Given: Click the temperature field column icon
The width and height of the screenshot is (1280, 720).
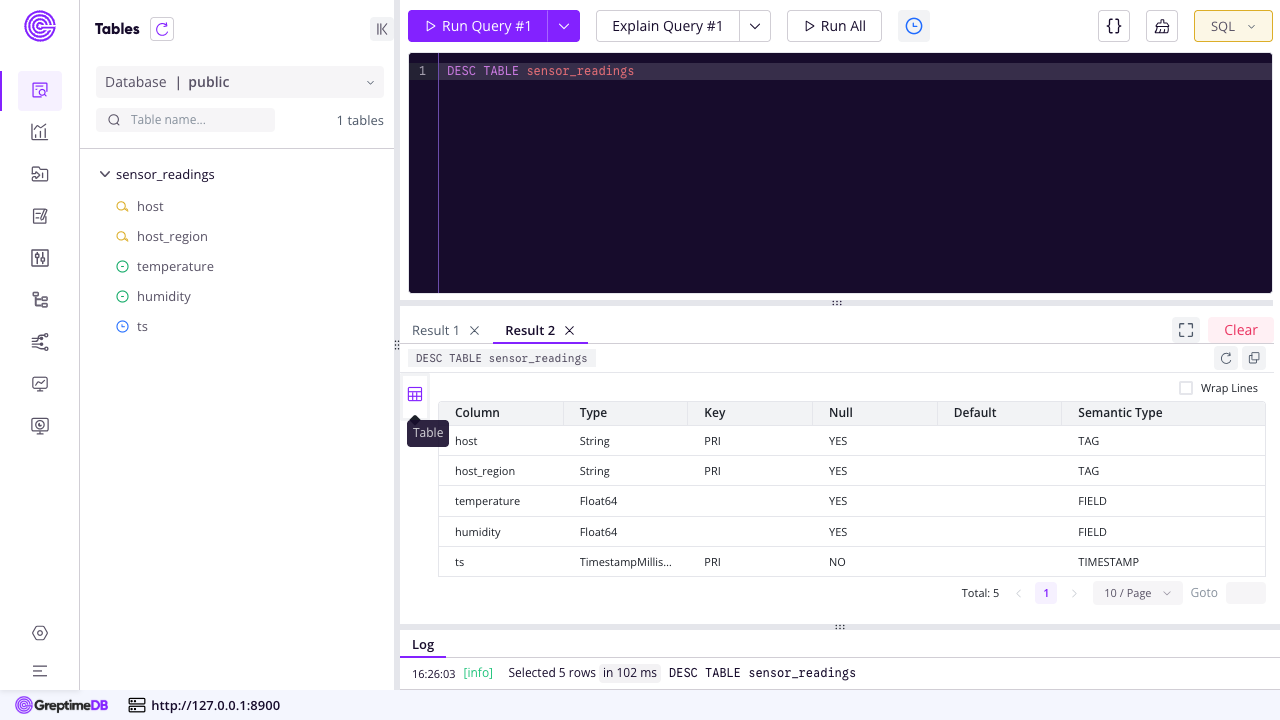Looking at the screenshot, I should pos(123,267).
